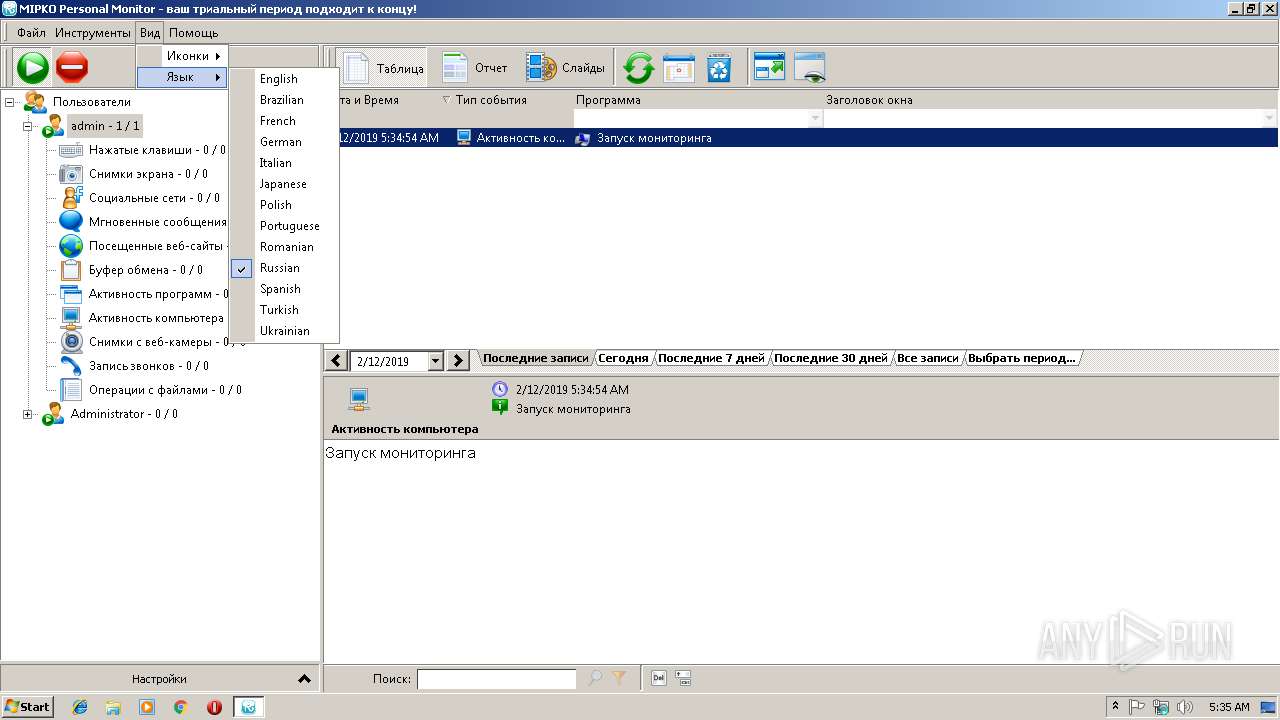Click the search magnifier icon
1280x720 pixels.
(595, 679)
